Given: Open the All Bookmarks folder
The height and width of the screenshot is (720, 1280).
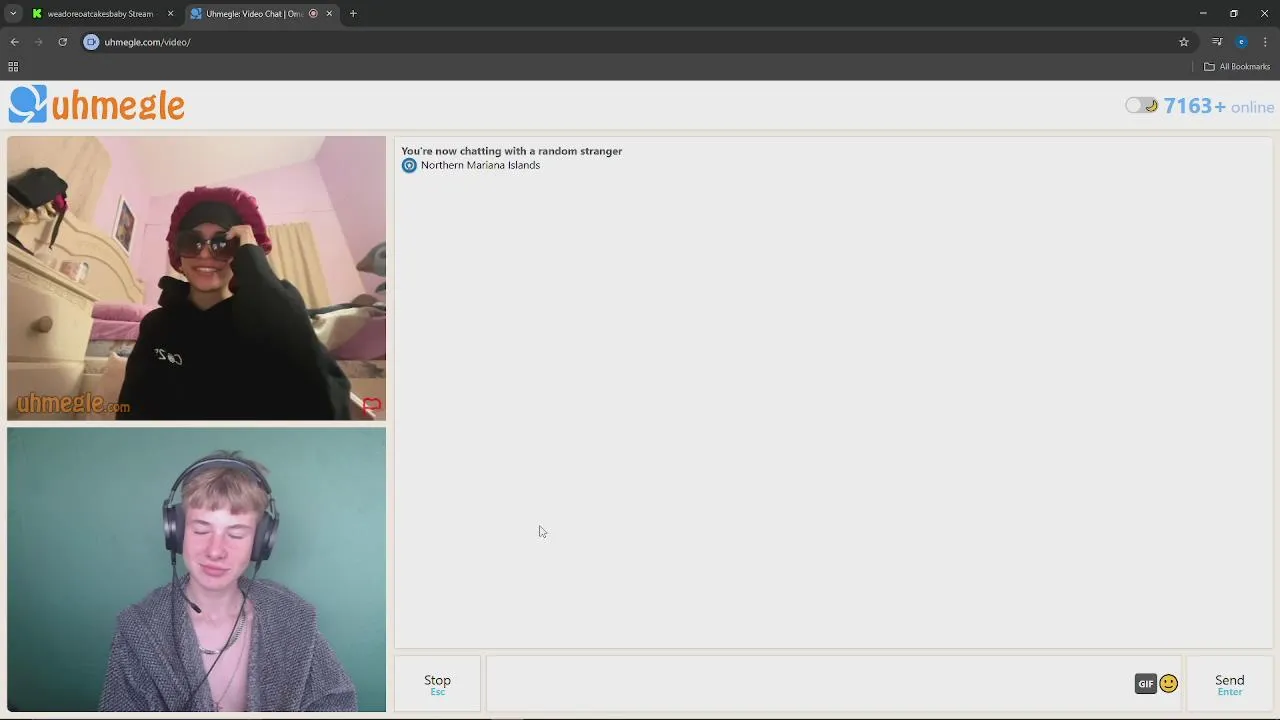Looking at the screenshot, I should tap(1237, 67).
